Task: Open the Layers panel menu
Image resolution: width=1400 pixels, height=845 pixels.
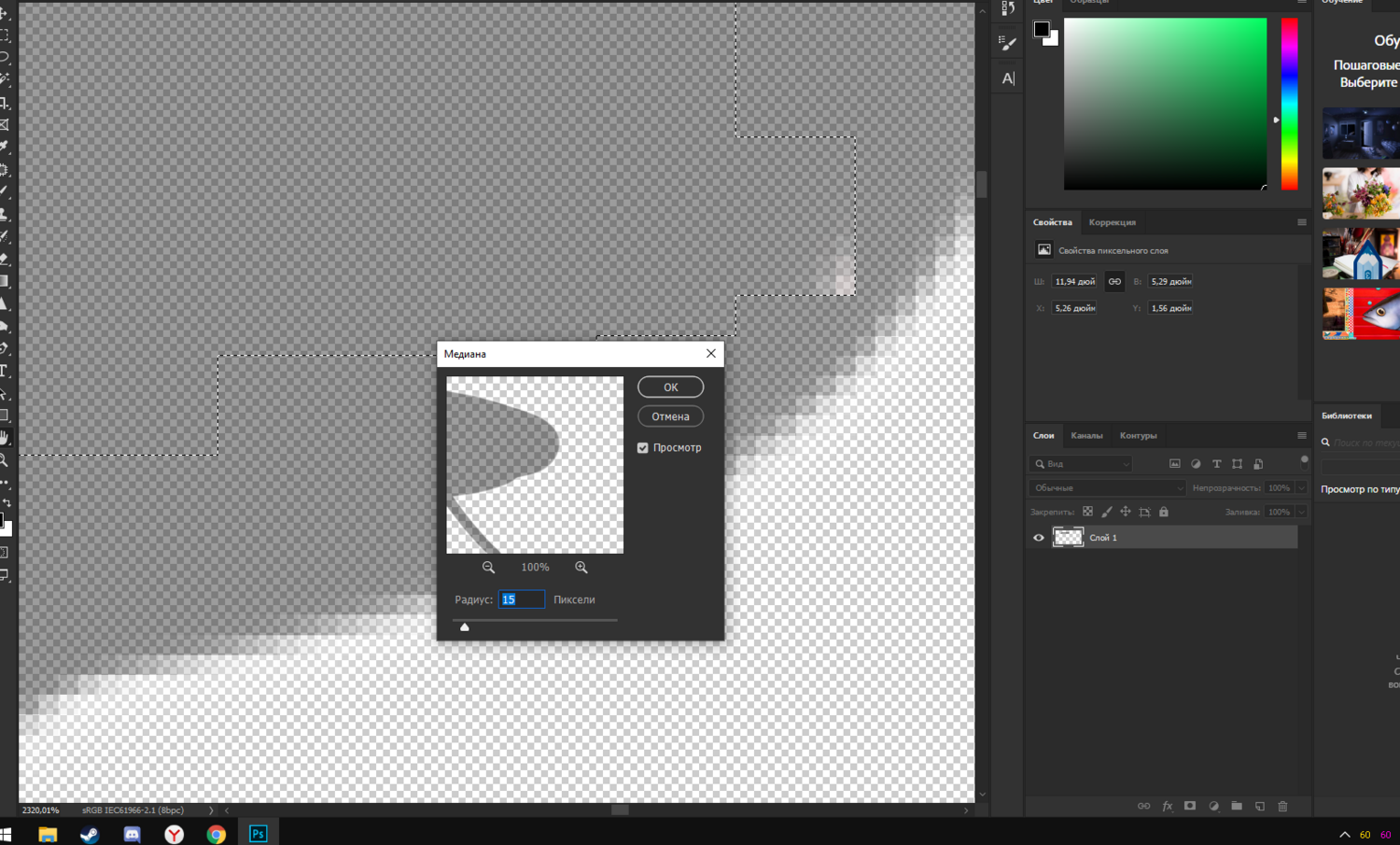Action: point(1302,435)
